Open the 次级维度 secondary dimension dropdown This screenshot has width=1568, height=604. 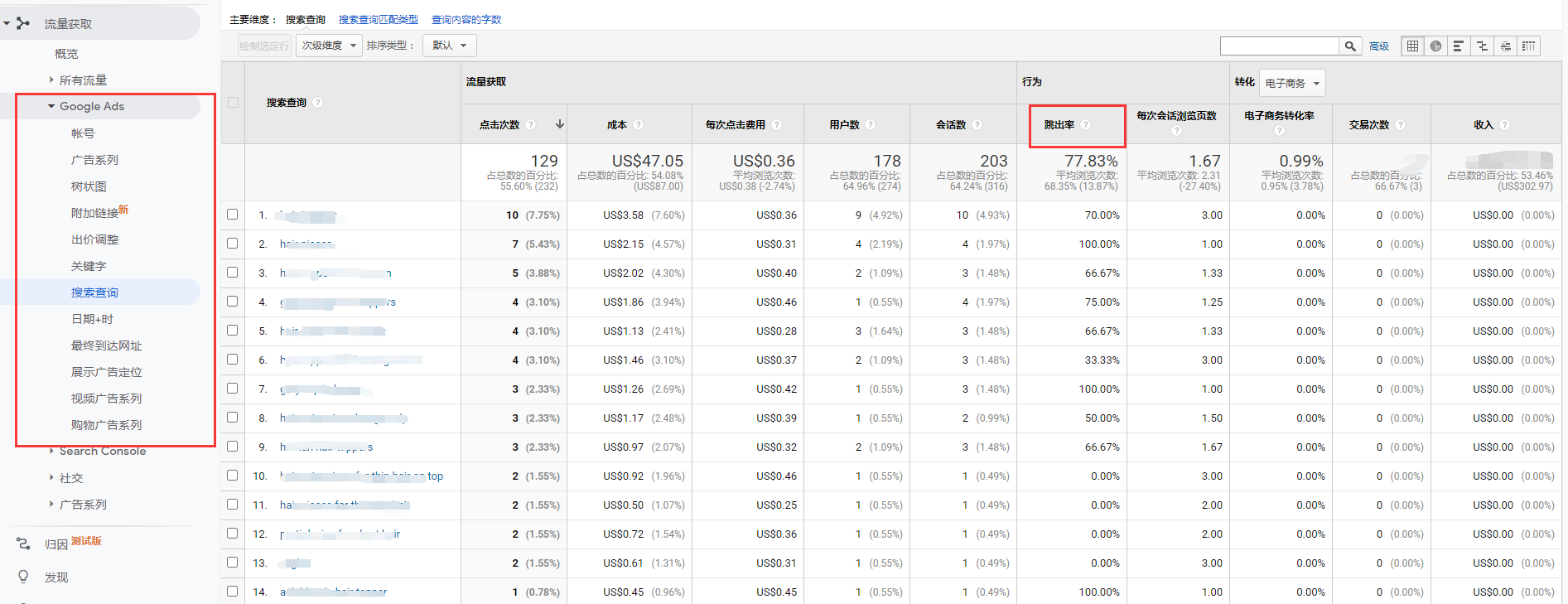(x=329, y=46)
